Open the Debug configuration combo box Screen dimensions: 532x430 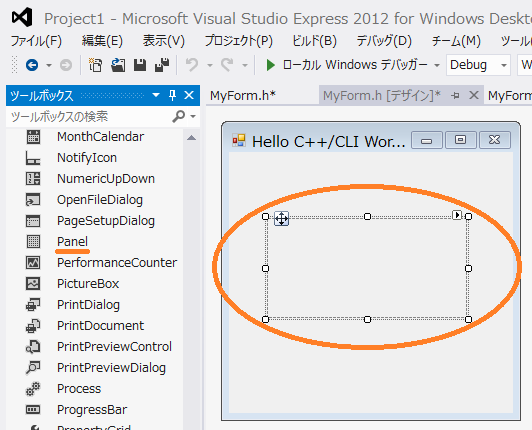point(478,64)
